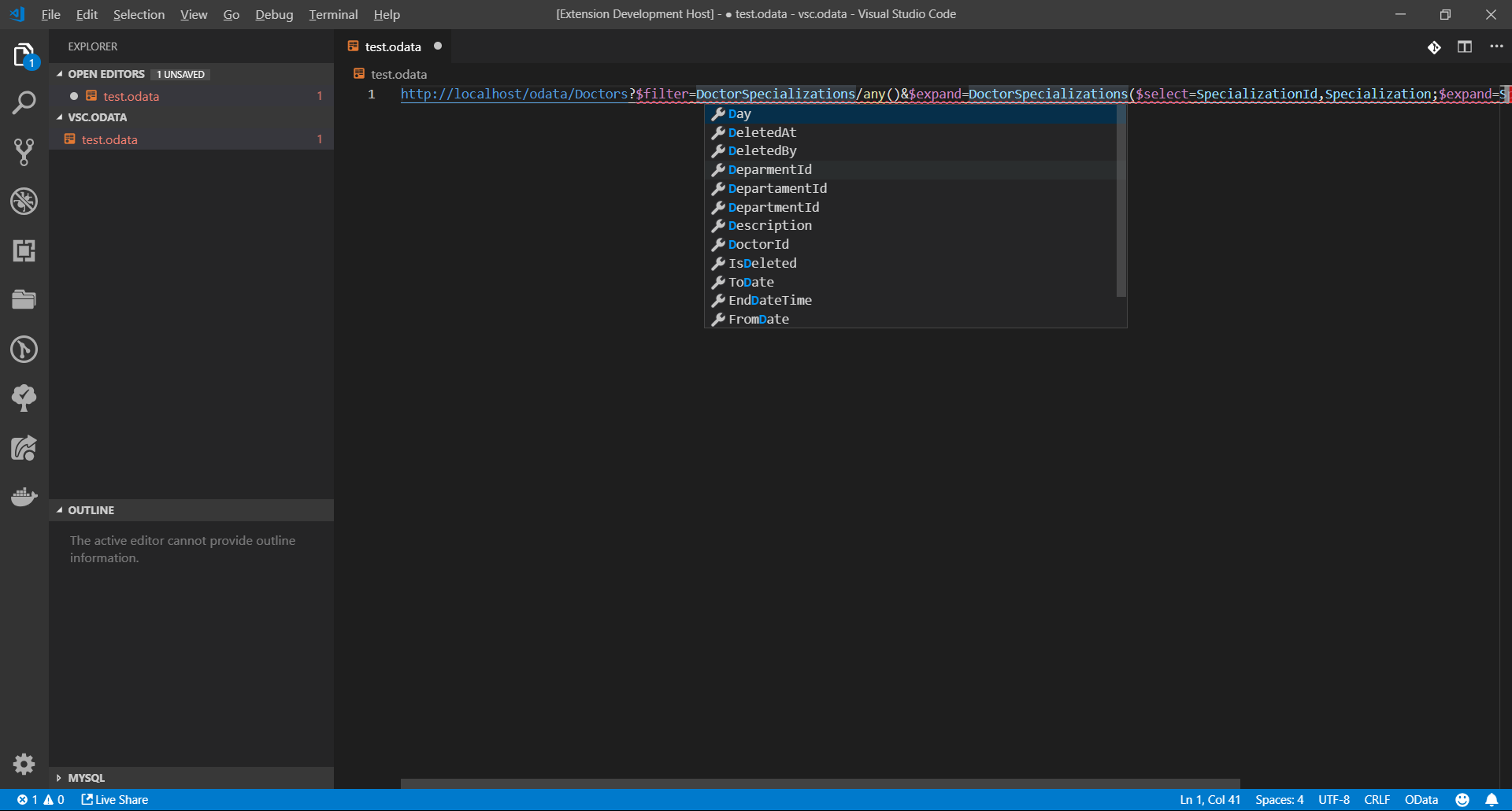Viewport: 1512px width, 811px height.
Task: Start Live Share from status bar
Action: tap(115, 799)
